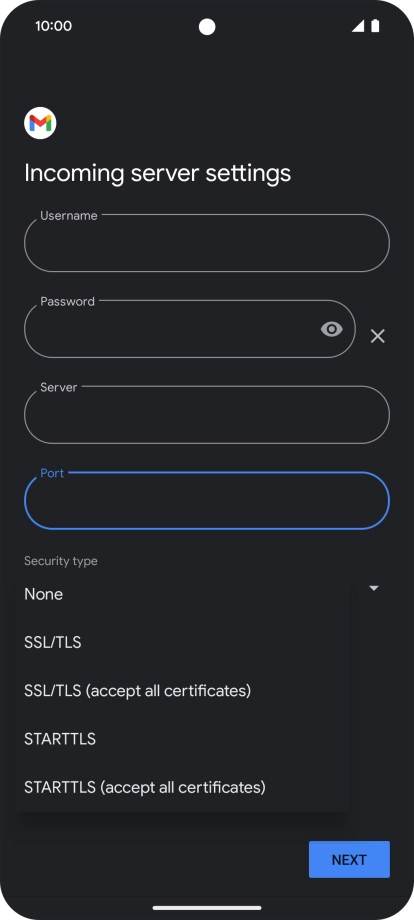This screenshot has height=920, width=414.
Task: Tap the clock showing 10:00
Action: [x=53, y=26]
